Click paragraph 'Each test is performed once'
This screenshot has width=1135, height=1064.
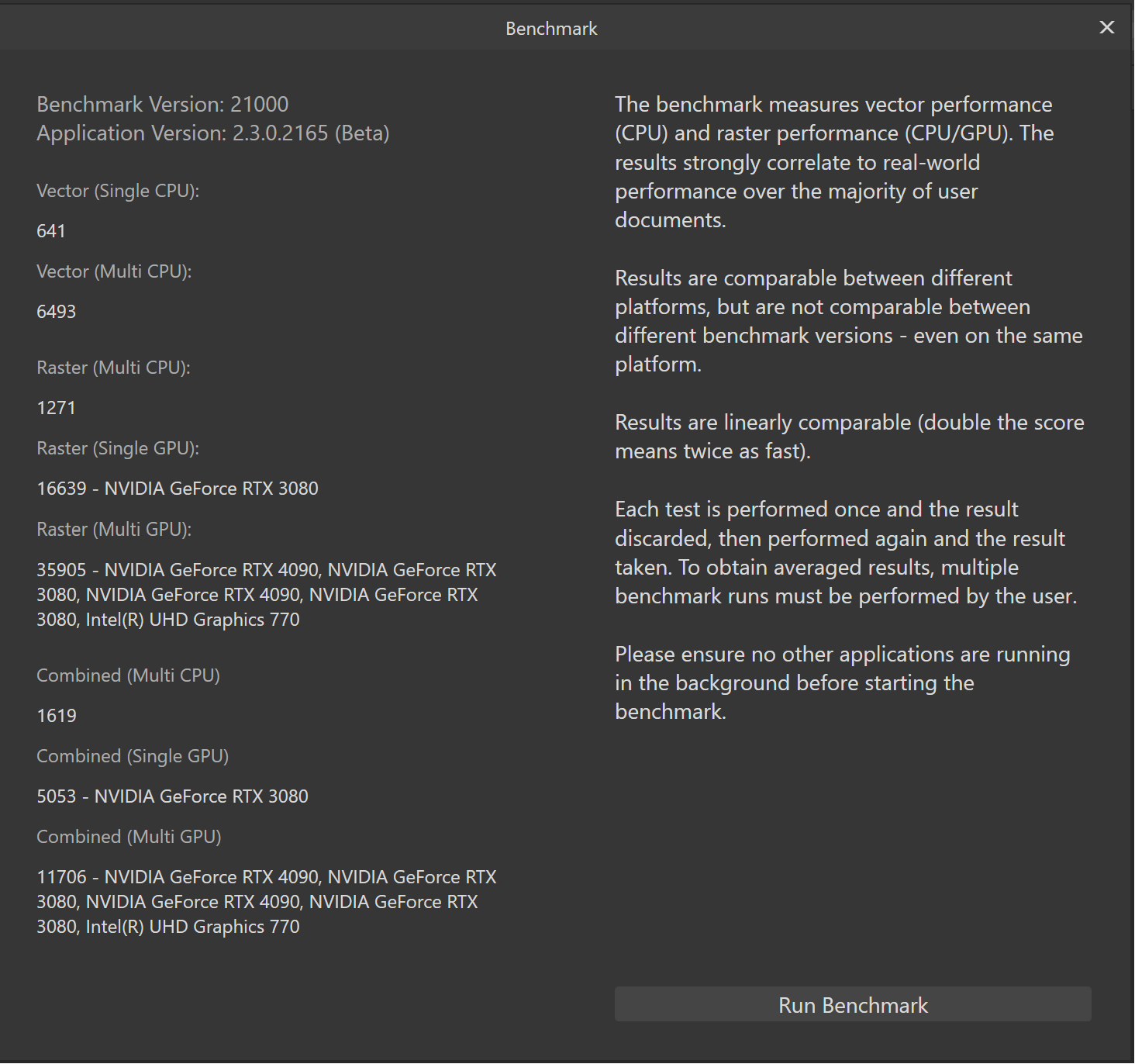[846, 552]
